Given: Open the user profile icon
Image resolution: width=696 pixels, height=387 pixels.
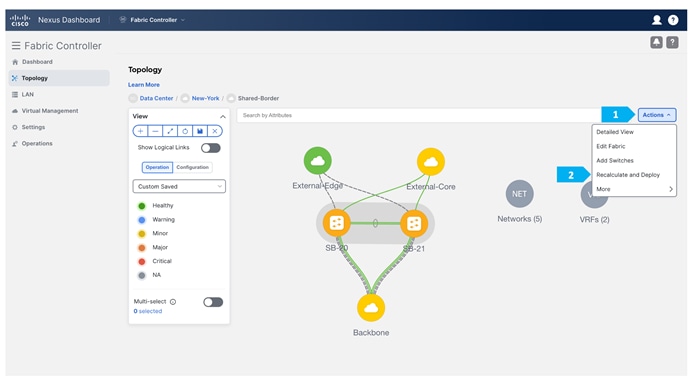Looking at the screenshot, I should pyautogui.click(x=656, y=20).
